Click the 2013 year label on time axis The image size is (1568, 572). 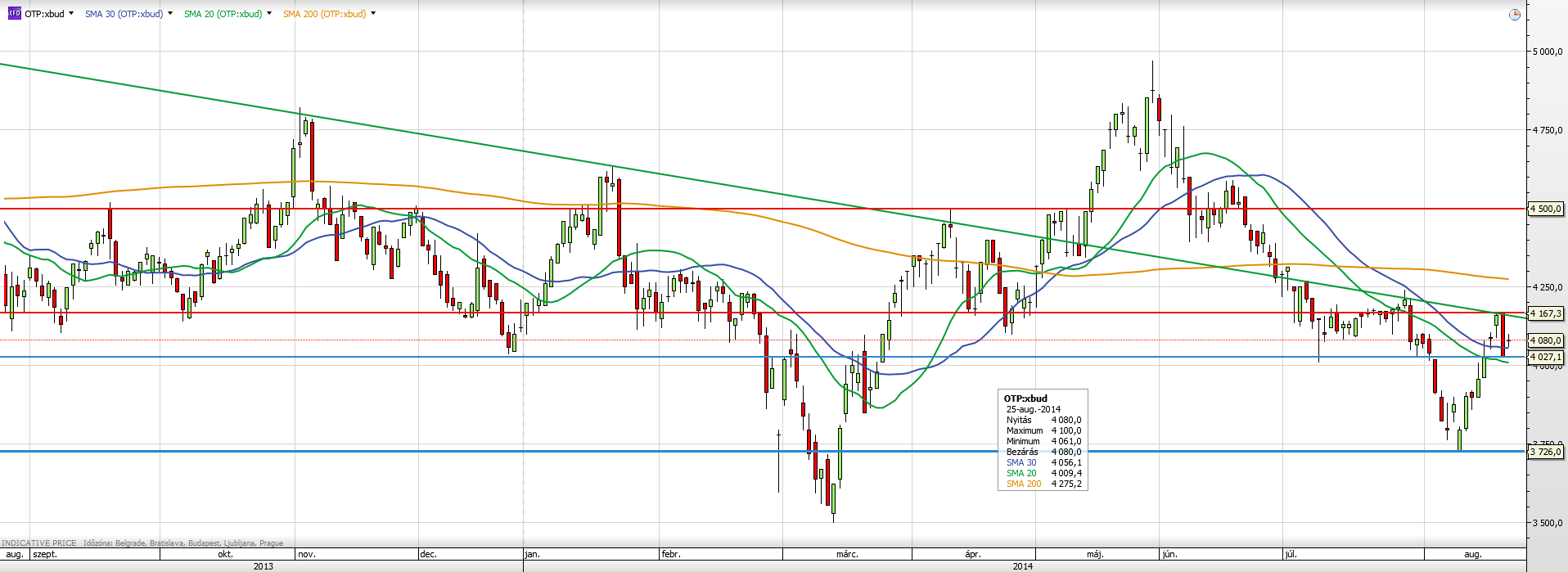[x=264, y=566]
